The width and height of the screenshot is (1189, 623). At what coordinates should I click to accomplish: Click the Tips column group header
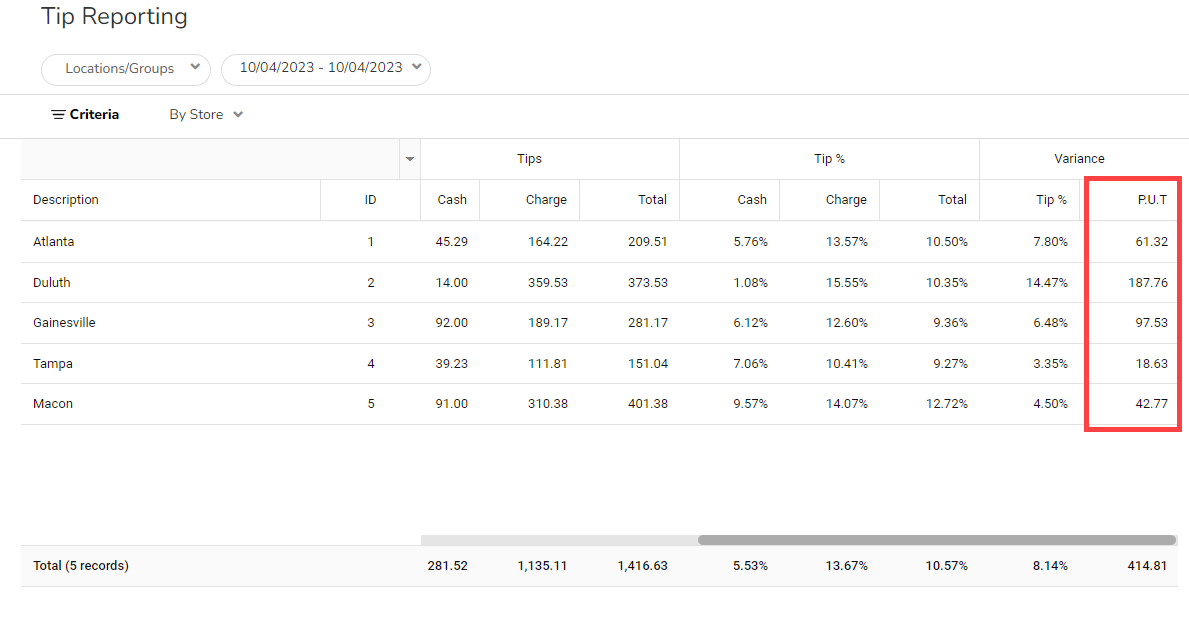click(529, 159)
